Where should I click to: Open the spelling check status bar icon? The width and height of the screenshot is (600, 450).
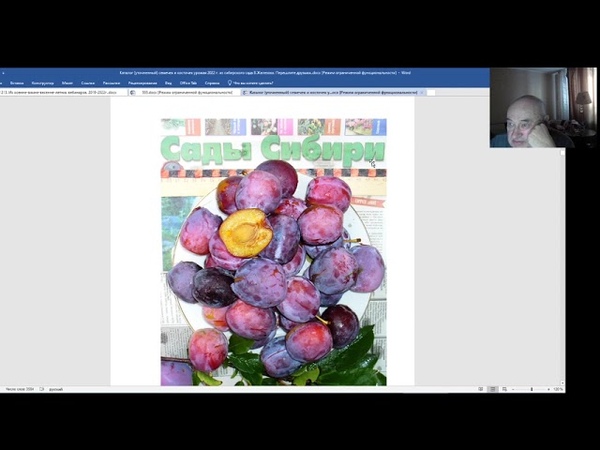pos(42,389)
